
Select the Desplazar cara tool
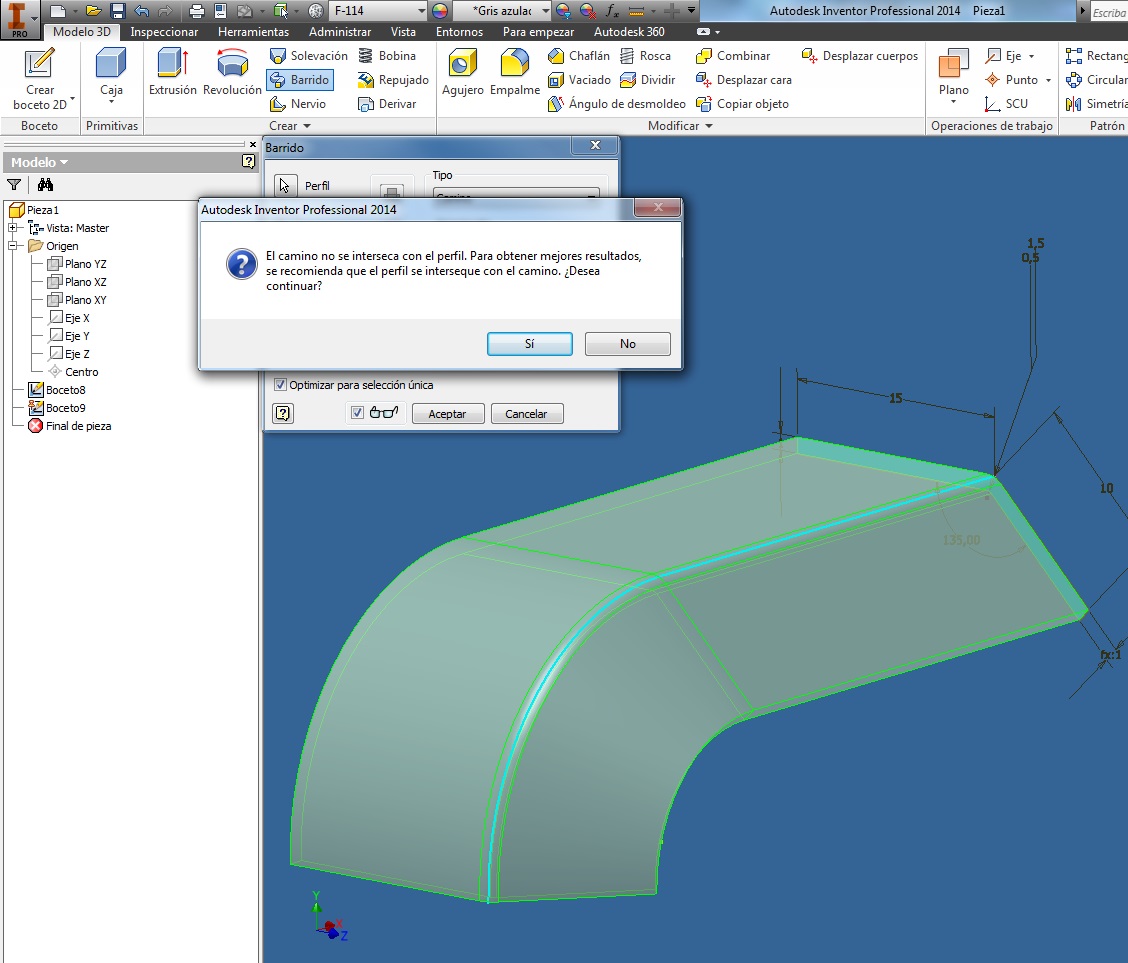tap(743, 80)
